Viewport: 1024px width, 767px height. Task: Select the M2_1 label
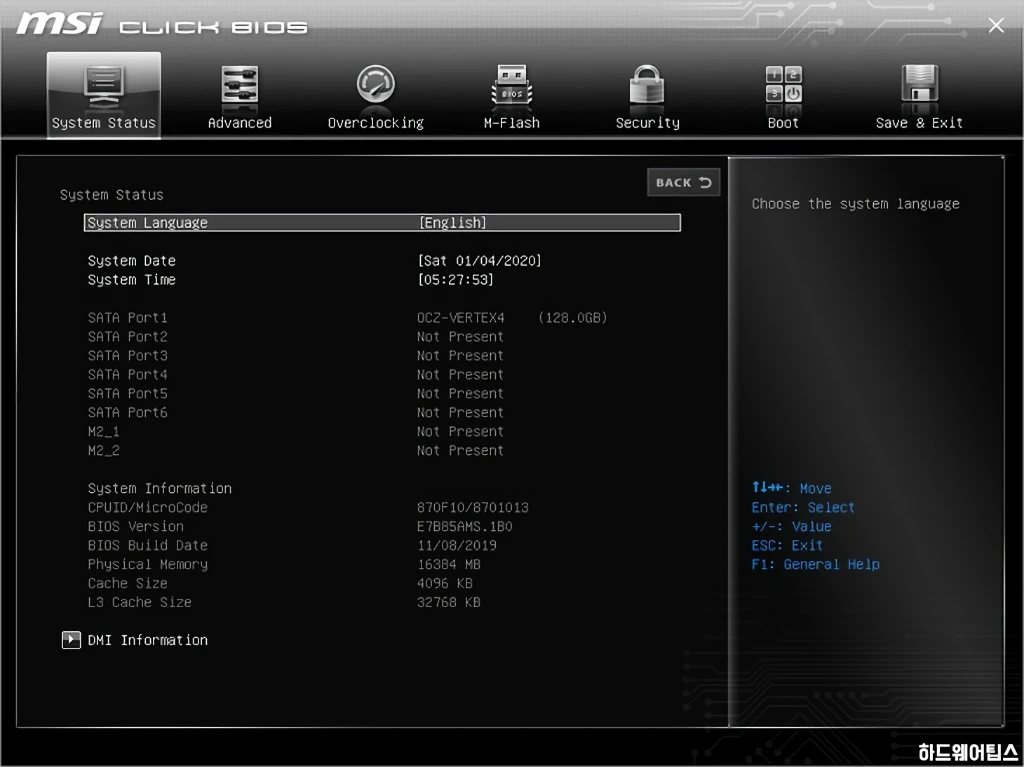coord(104,432)
